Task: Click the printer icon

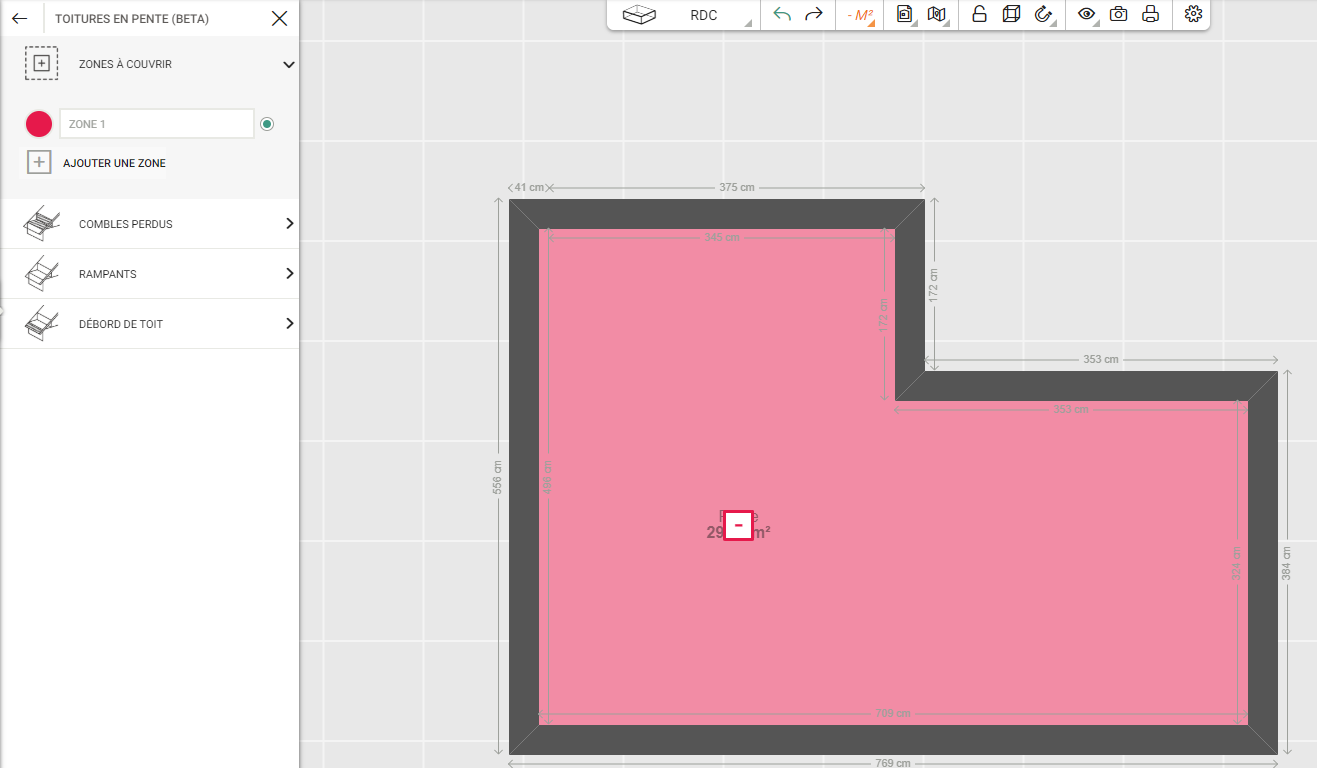Action: (1151, 15)
